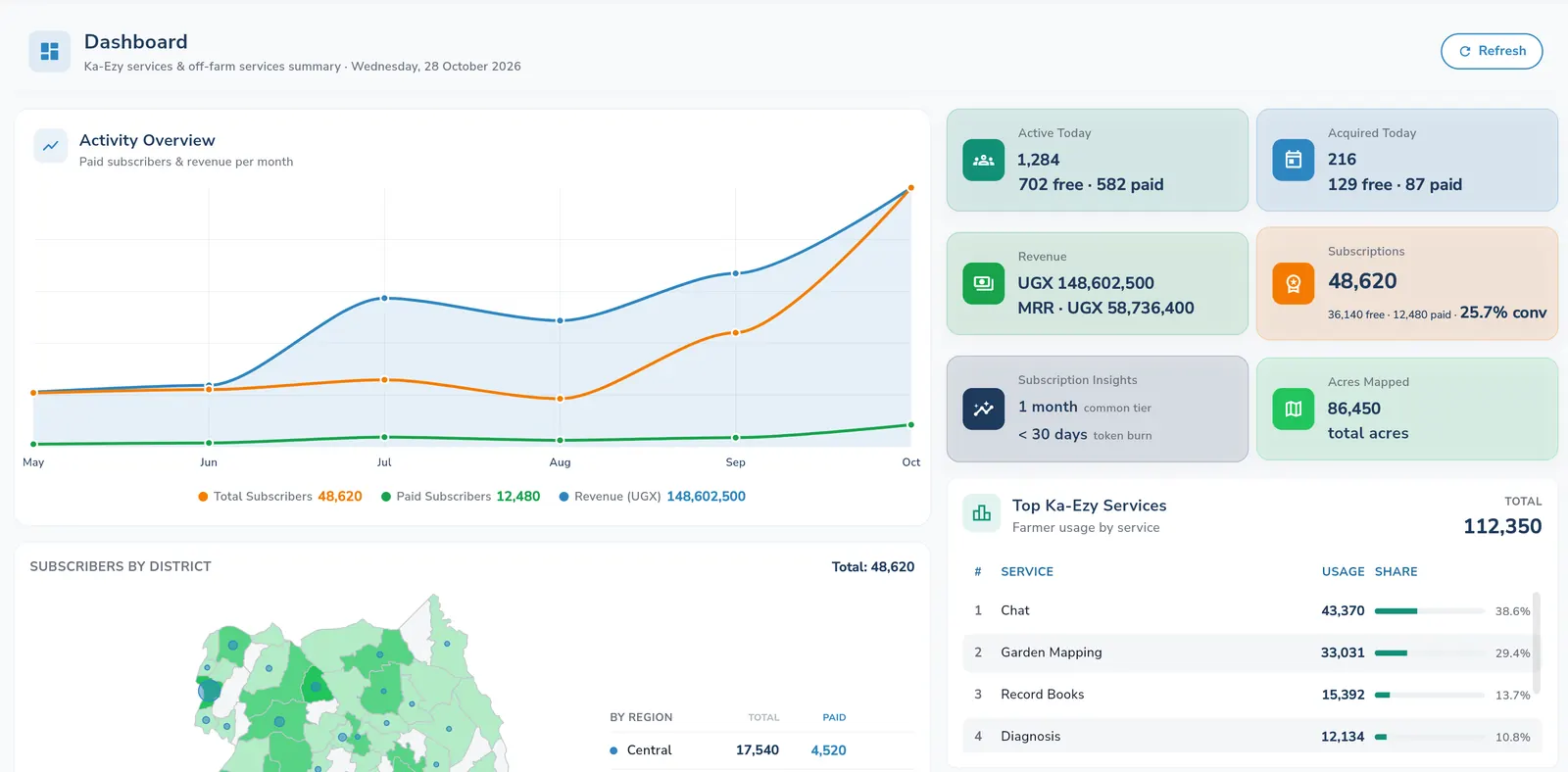Click the USAGE column header
Image resolution: width=1568 pixels, height=772 pixels.
pyautogui.click(x=1343, y=572)
